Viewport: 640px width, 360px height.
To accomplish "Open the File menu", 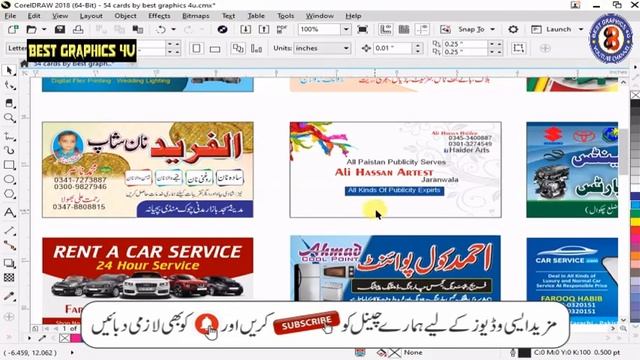I will [10, 16].
